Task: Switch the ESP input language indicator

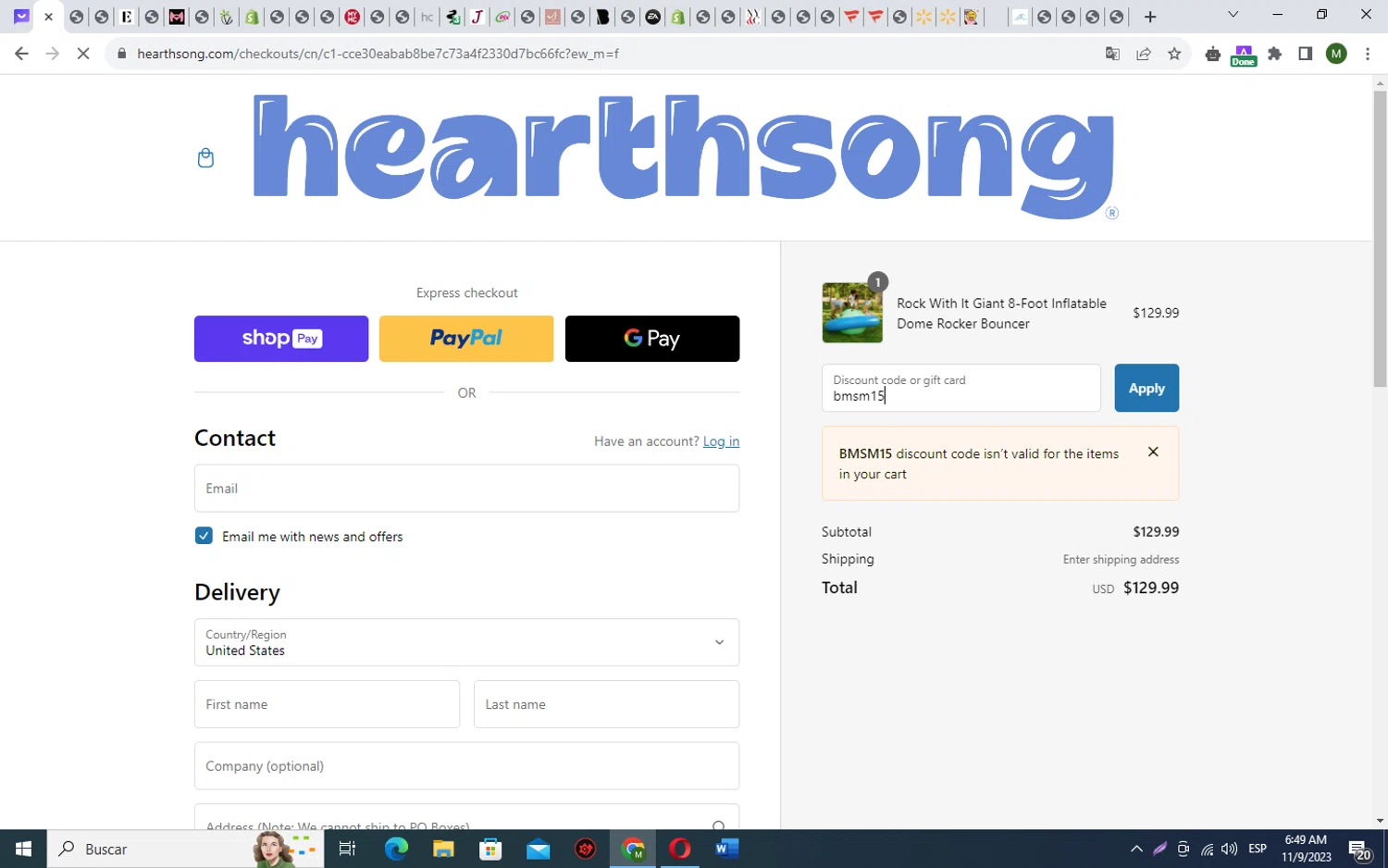Action: click(x=1258, y=849)
